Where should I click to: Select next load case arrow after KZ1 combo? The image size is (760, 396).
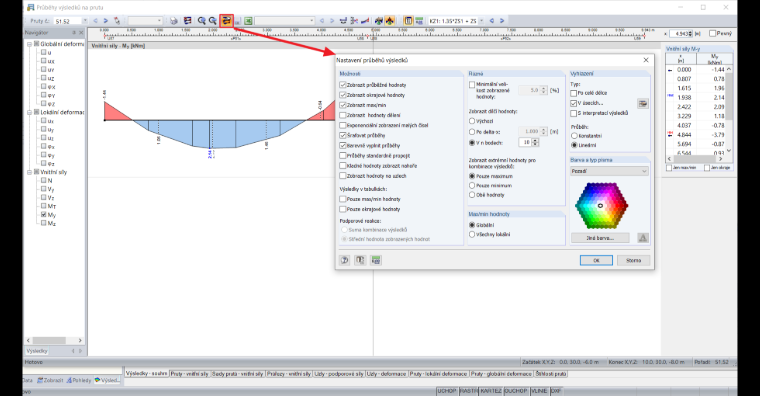(502, 21)
